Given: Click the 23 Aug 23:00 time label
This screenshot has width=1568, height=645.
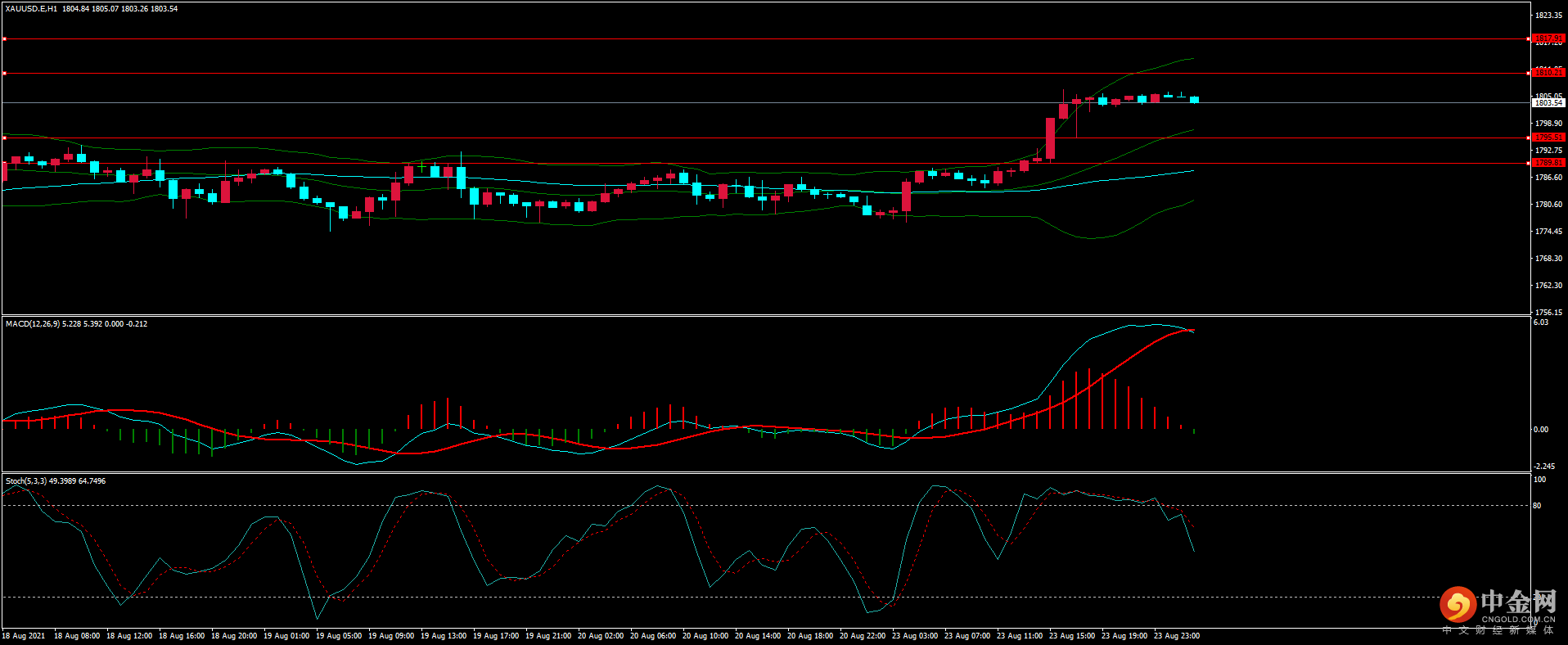Looking at the screenshot, I should point(1177,636).
